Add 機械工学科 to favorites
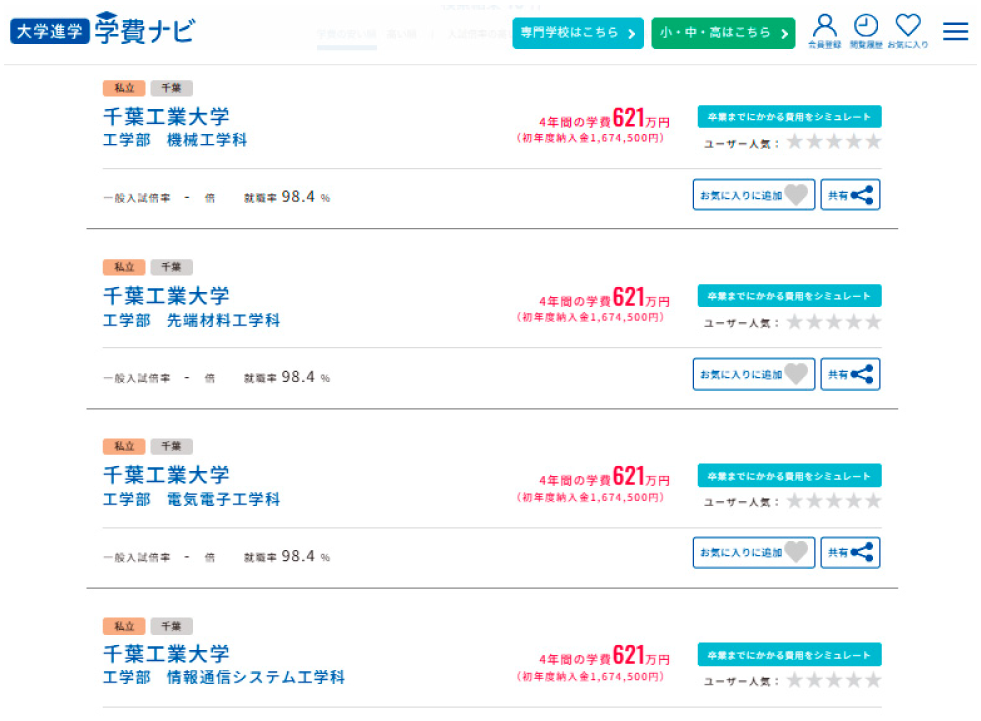981x721 pixels. tap(753, 195)
